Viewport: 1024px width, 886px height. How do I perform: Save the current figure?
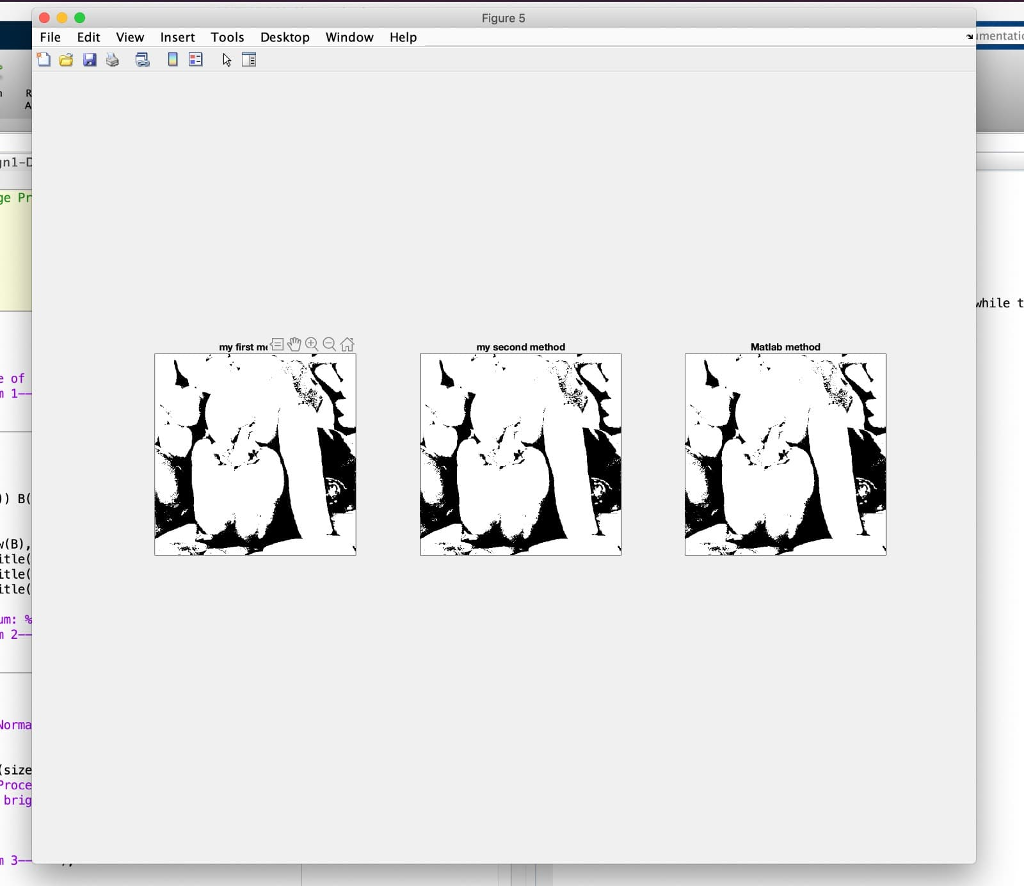tap(90, 59)
